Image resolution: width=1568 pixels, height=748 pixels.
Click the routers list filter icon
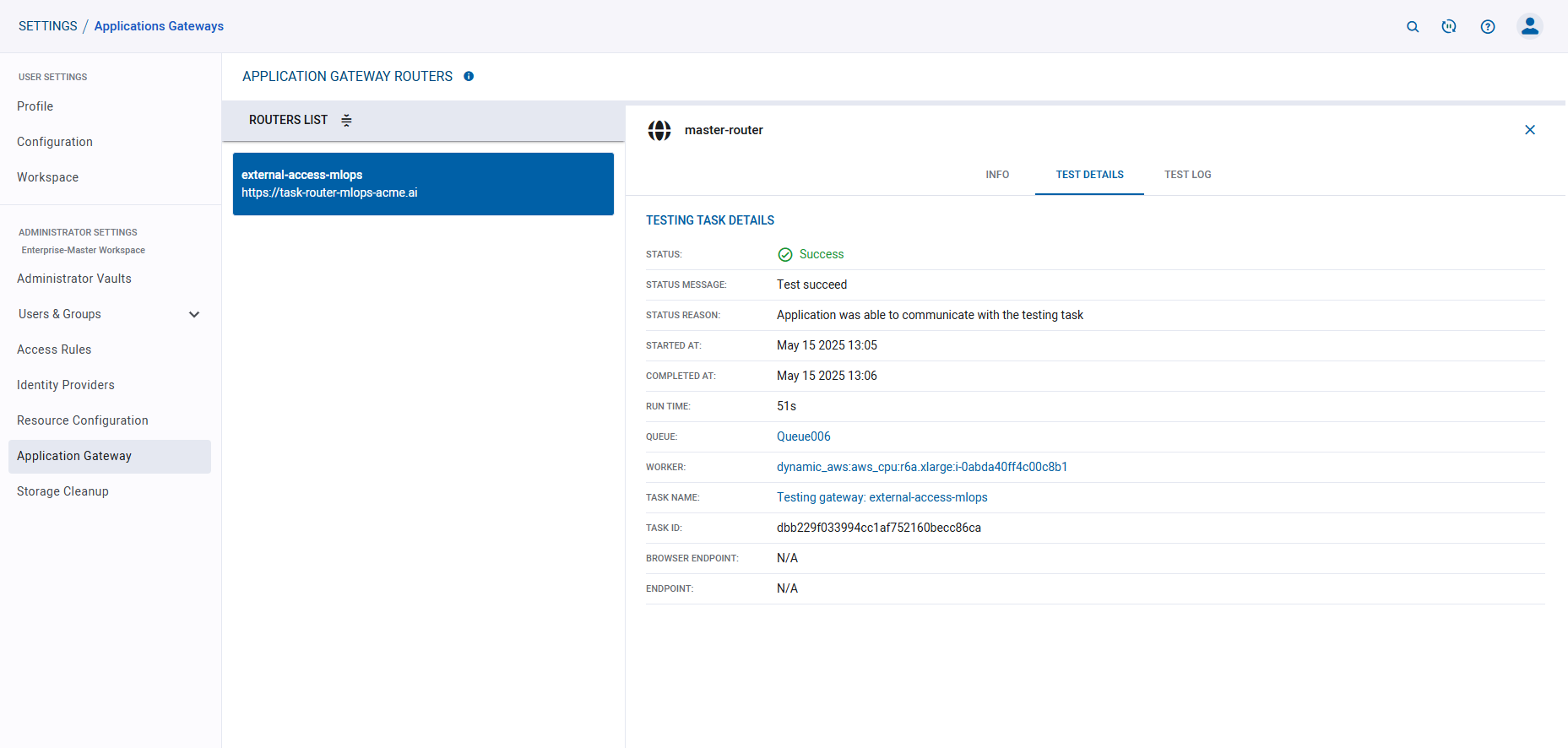click(x=346, y=121)
